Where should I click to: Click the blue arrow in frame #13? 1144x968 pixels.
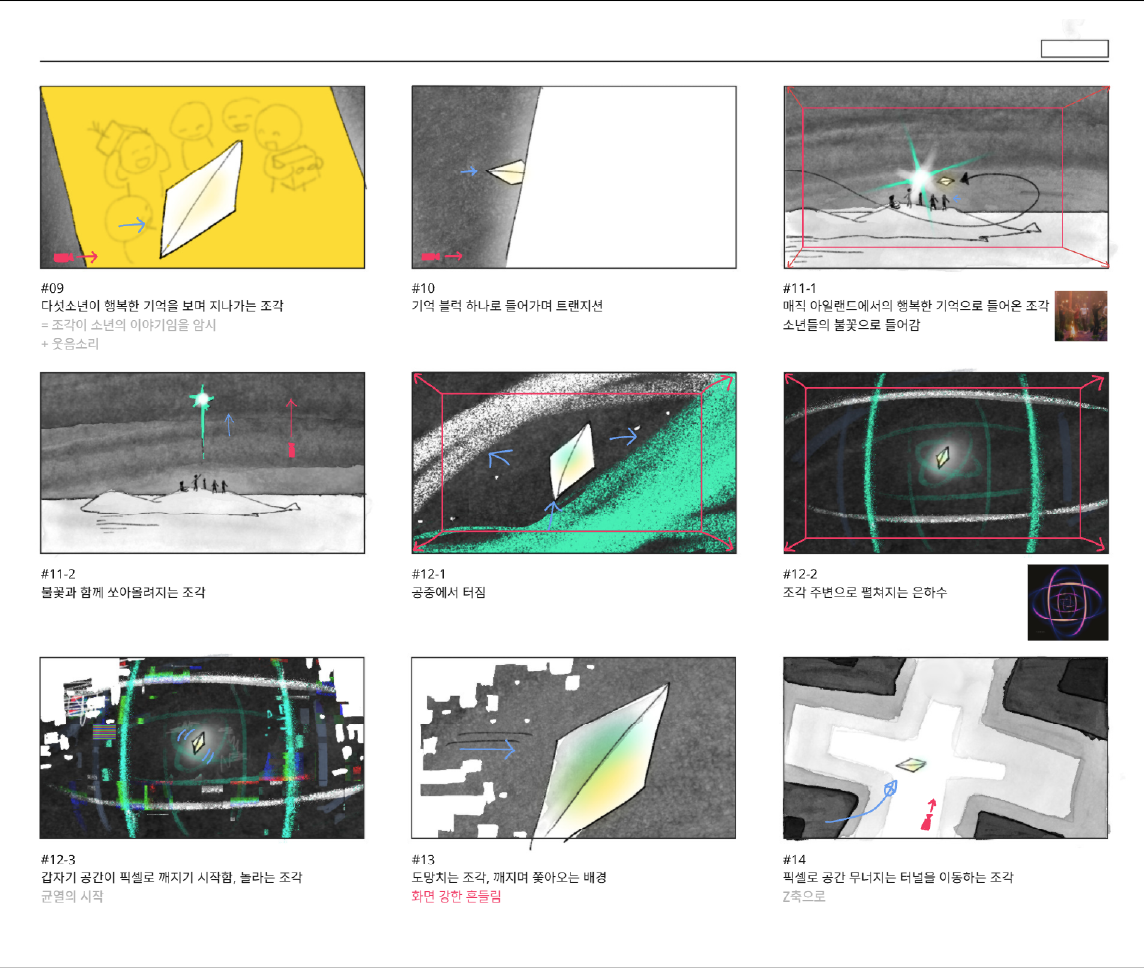[x=487, y=748]
